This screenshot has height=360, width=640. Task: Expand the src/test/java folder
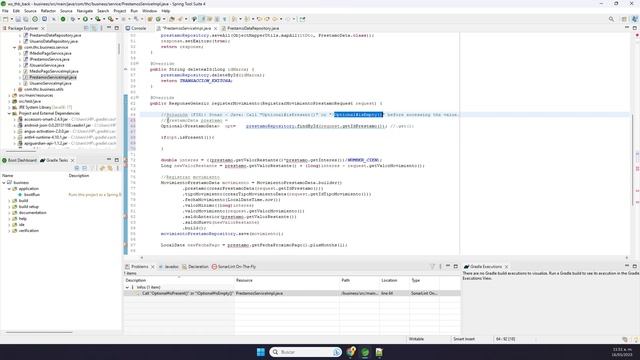click(x=9, y=101)
